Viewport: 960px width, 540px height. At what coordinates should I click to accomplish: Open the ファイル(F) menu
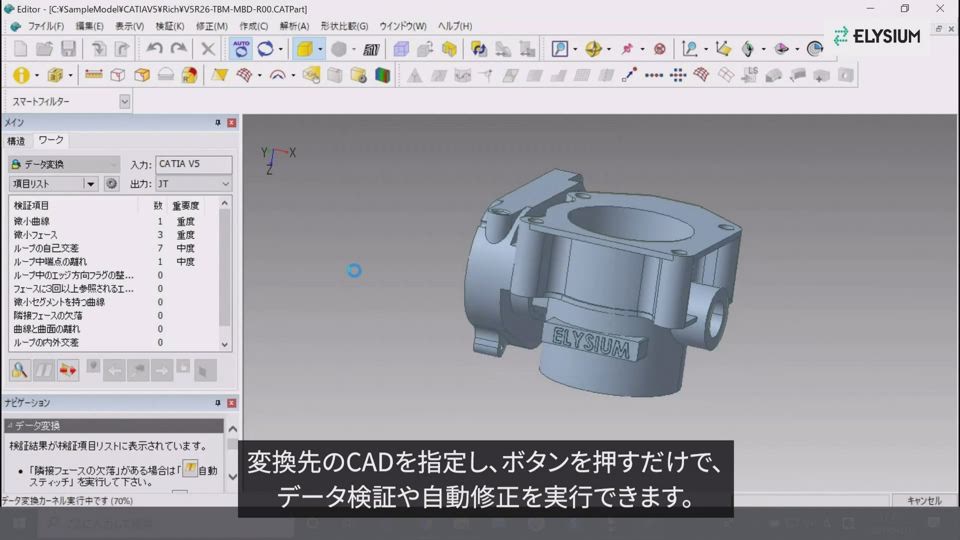pos(45,26)
